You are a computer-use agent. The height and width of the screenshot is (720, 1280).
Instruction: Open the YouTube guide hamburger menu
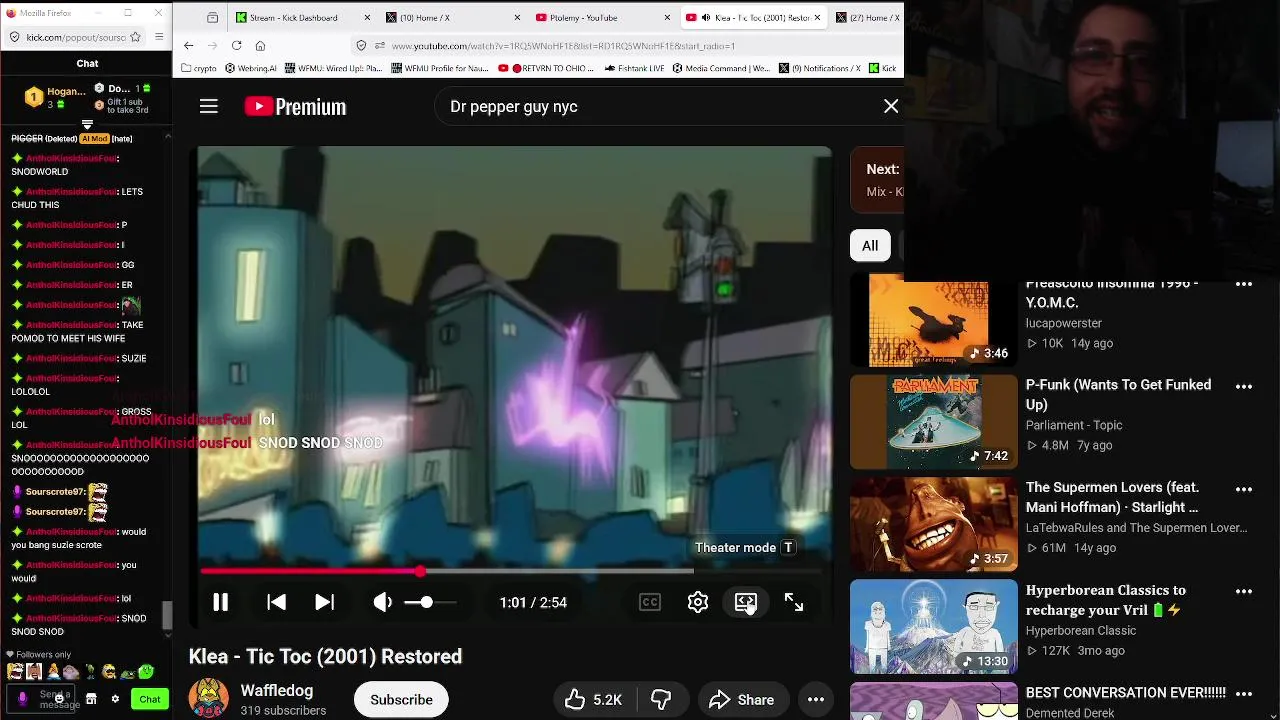pyautogui.click(x=208, y=106)
